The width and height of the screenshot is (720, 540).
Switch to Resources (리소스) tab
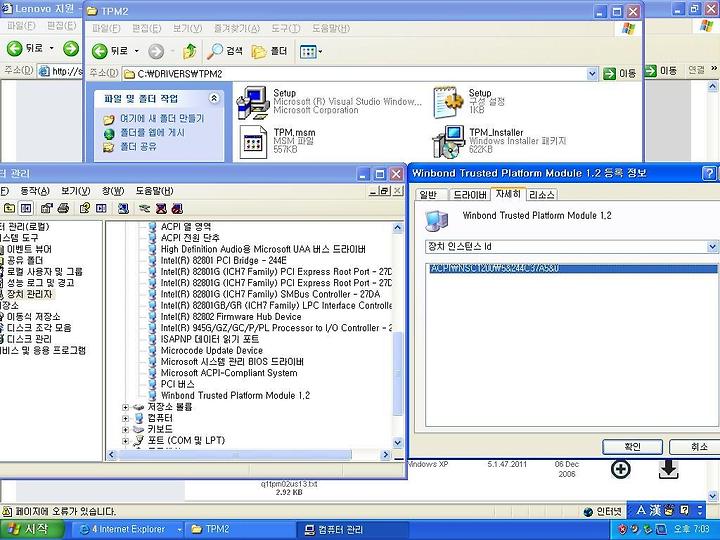(x=542, y=195)
